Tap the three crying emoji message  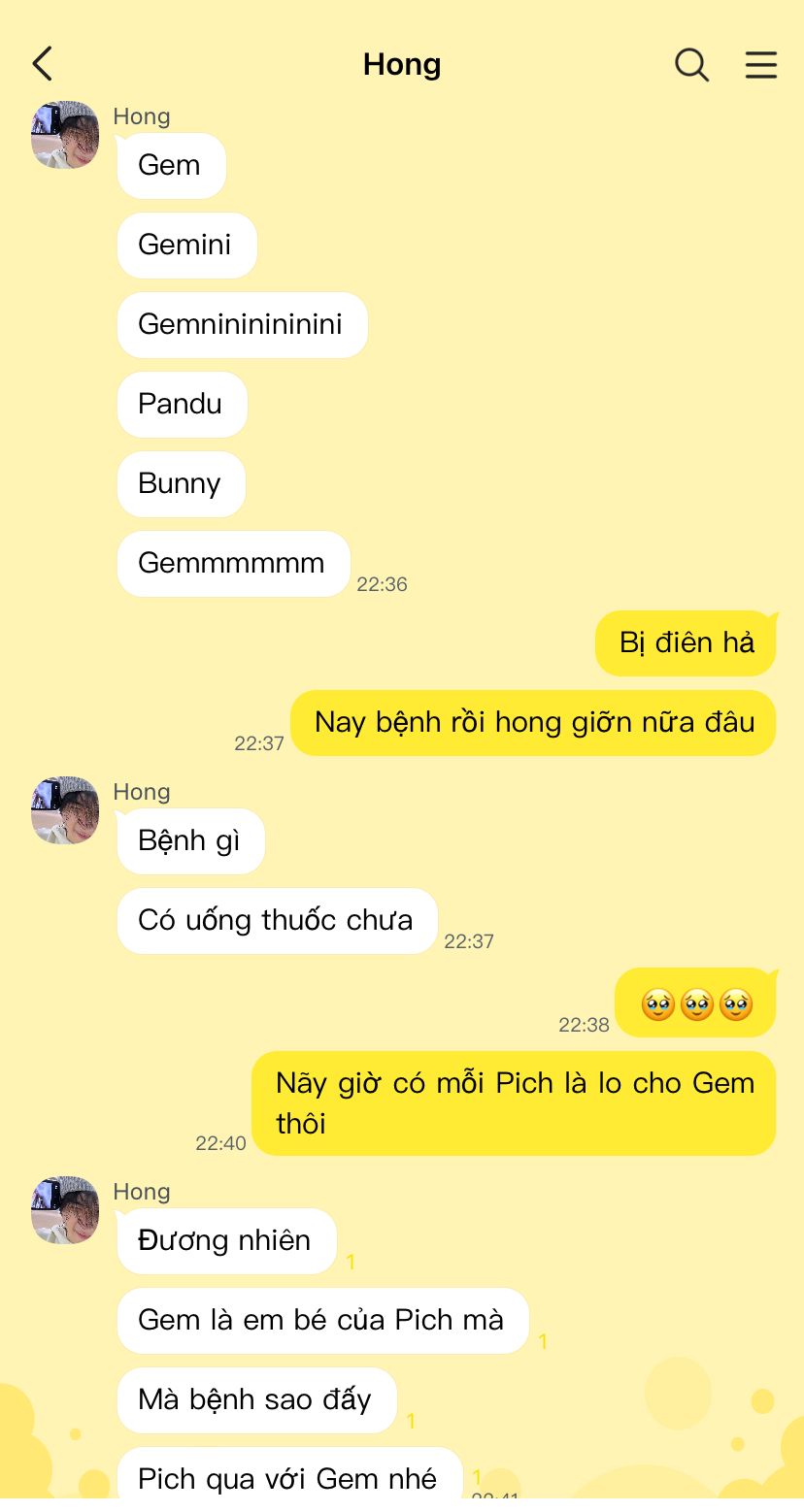[x=695, y=1003]
